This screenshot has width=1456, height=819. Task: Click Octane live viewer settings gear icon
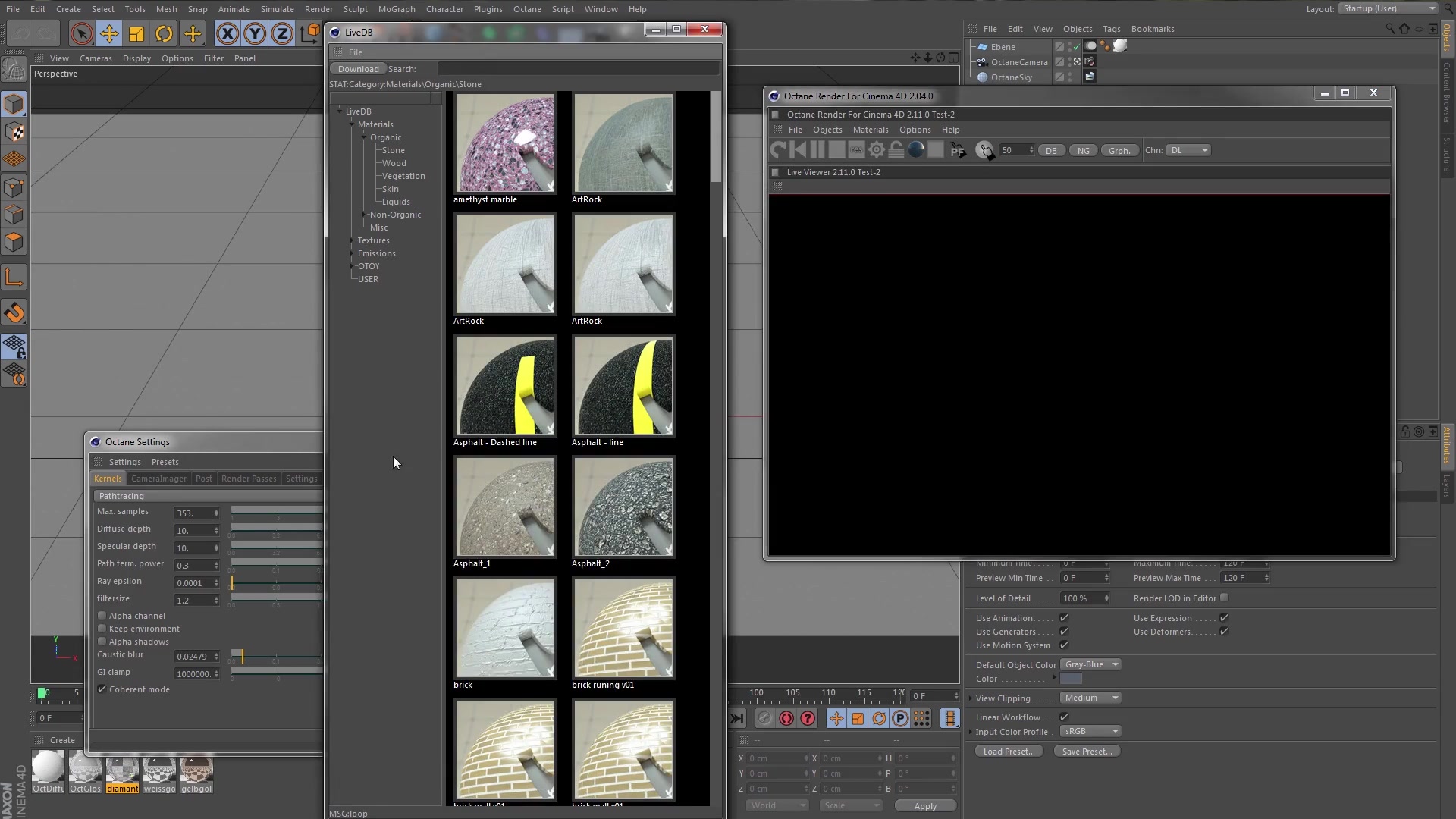pyautogui.click(x=877, y=150)
